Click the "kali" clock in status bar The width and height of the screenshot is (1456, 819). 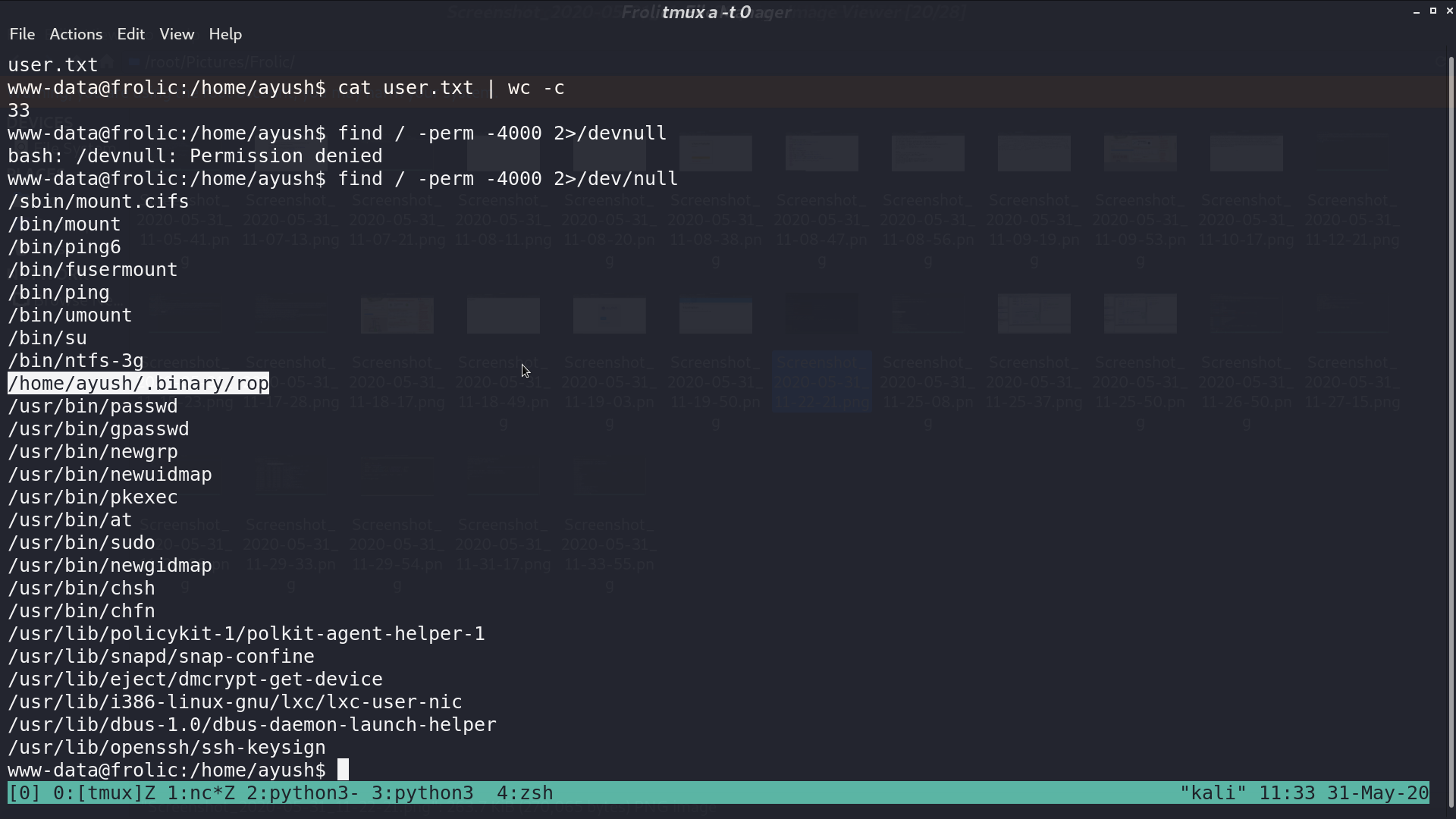click(1304, 792)
